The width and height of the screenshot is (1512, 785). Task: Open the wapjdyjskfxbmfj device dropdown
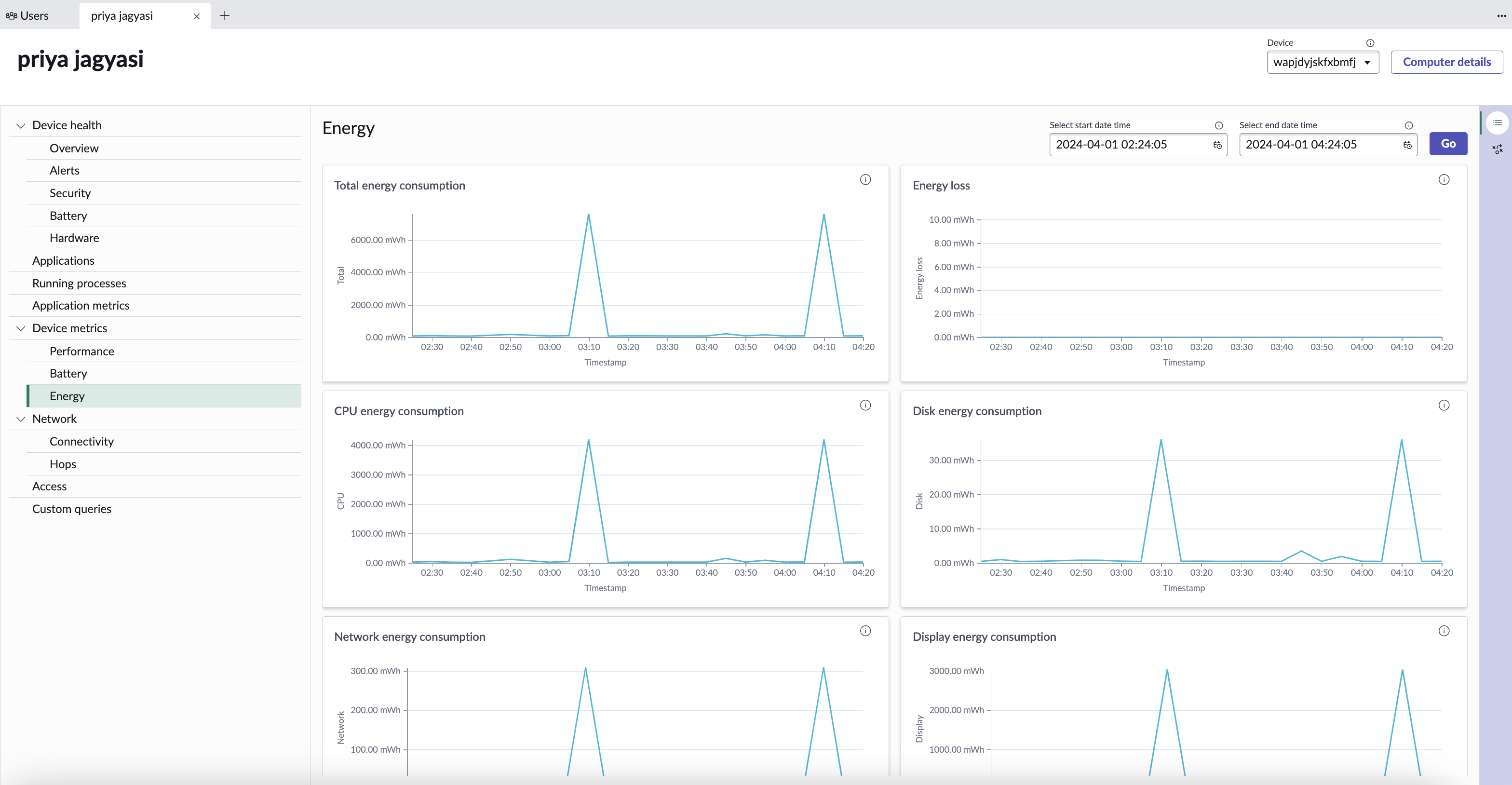(1323, 62)
